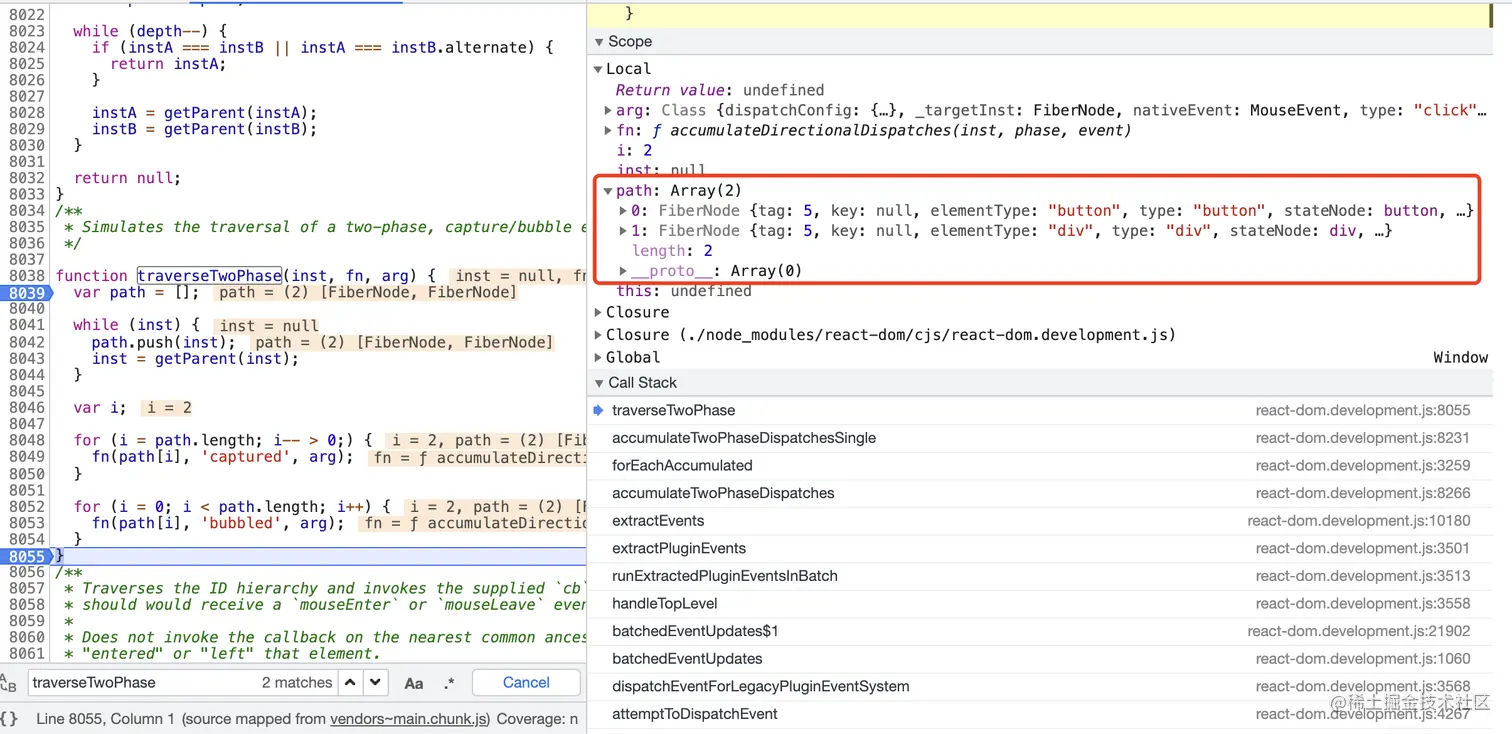Click the highlighted traverseTwoPhase function name
Image resolution: width=1512 pixels, height=734 pixels.
209,276
